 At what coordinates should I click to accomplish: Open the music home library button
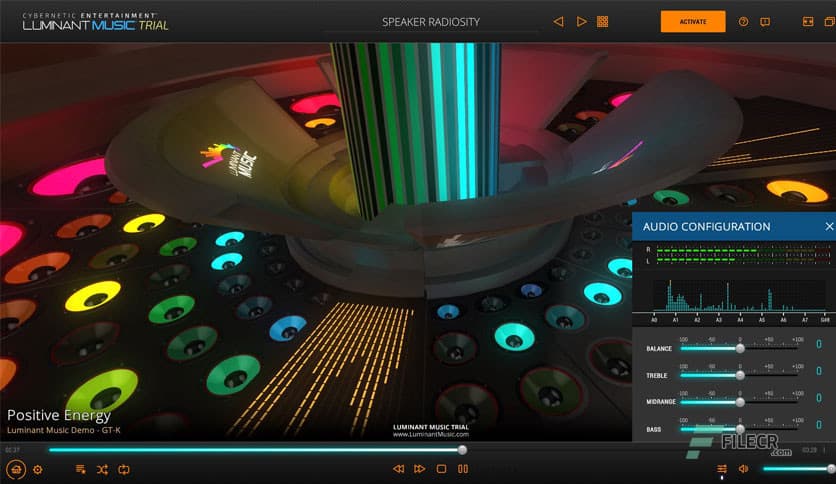(16, 470)
